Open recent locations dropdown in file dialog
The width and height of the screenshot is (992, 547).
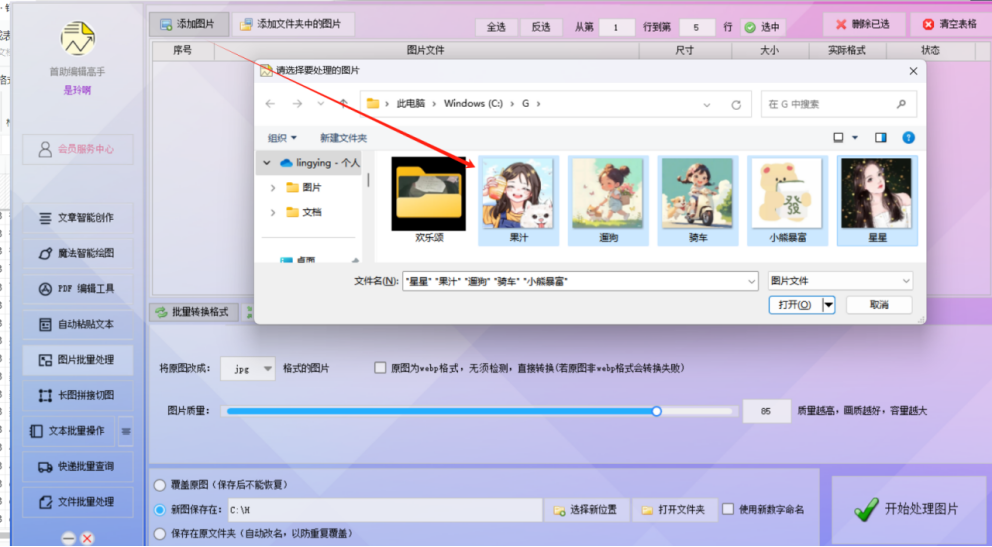[321, 104]
